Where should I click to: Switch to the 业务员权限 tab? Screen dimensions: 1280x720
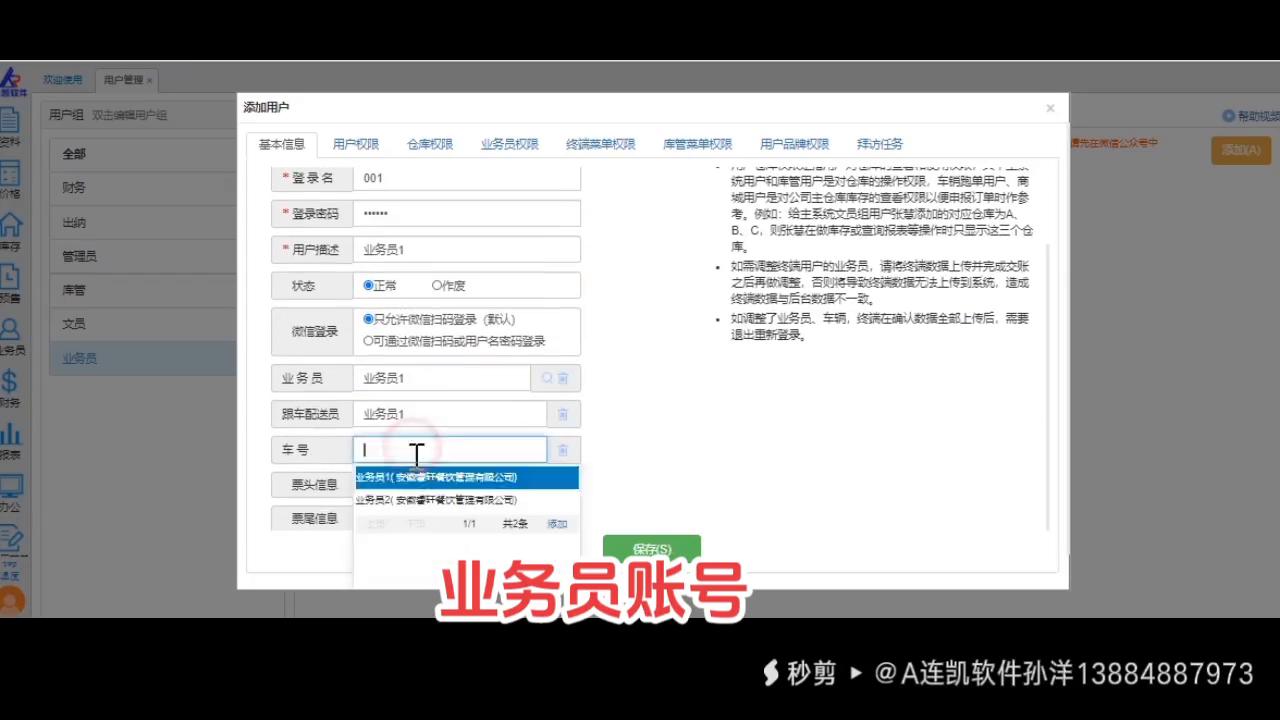point(509,144)
